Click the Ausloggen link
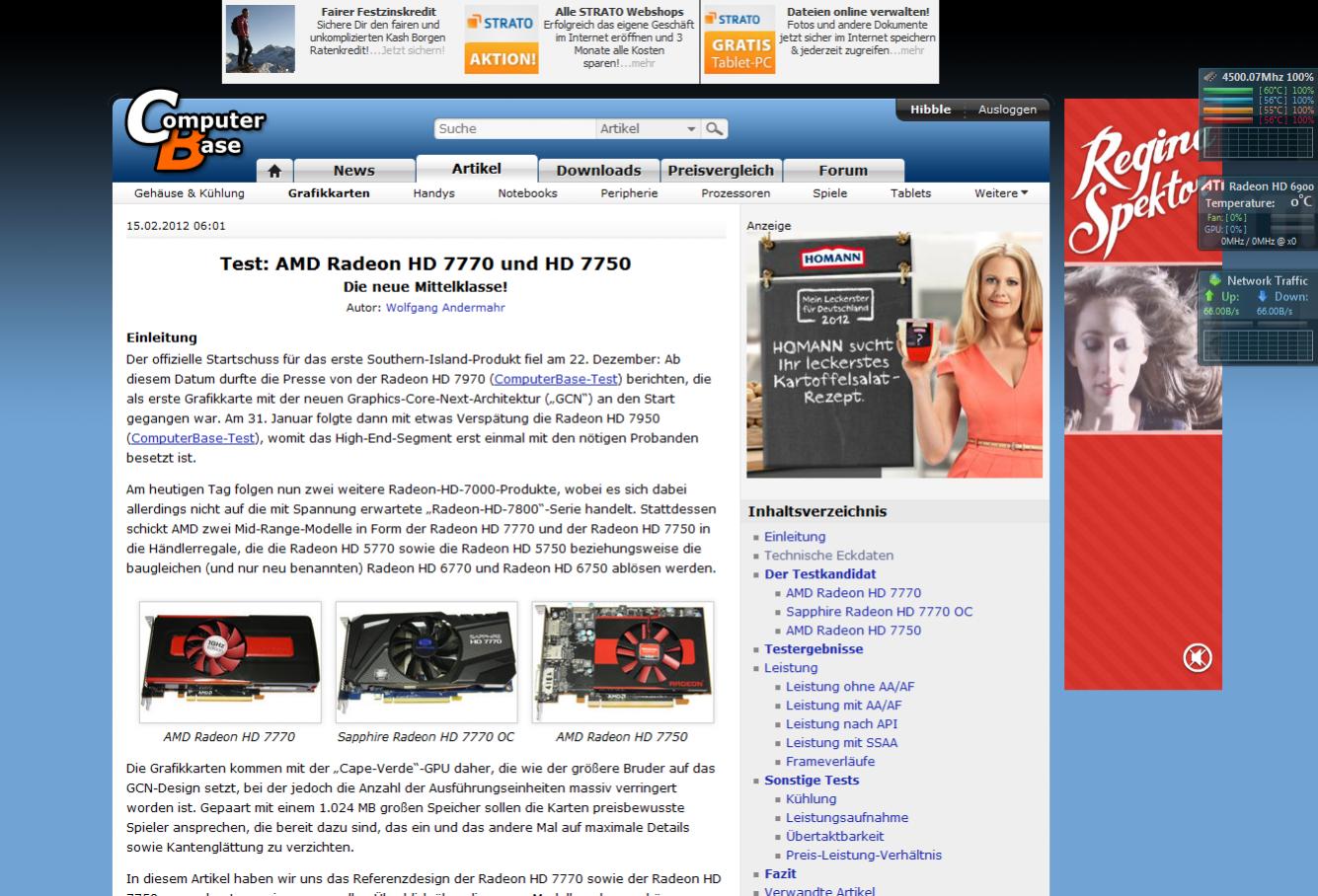This screenshot has width=1318, height=896. click(1007, 110)
